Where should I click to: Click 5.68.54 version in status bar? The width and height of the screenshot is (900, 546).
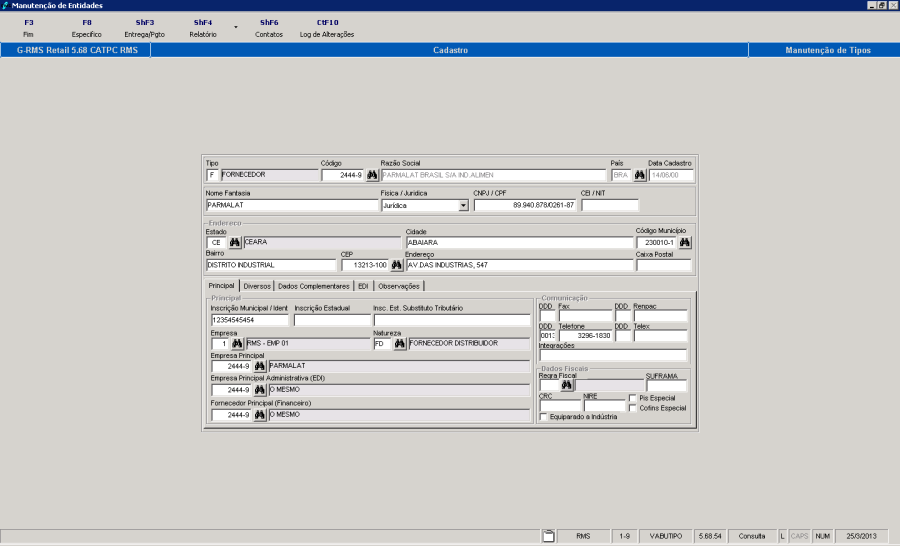[x=710, y=536]
